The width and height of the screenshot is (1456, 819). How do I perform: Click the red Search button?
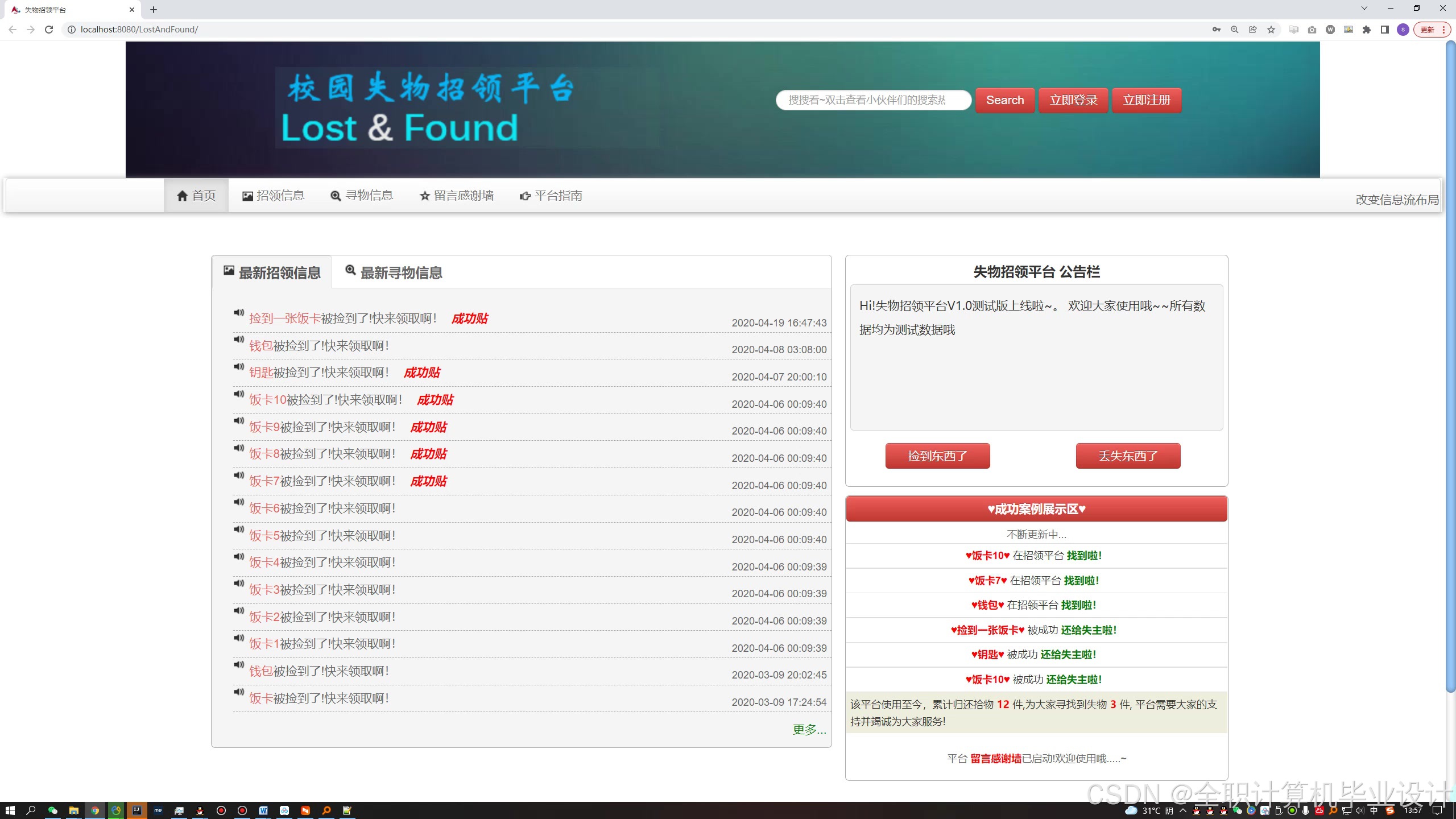1004,100
